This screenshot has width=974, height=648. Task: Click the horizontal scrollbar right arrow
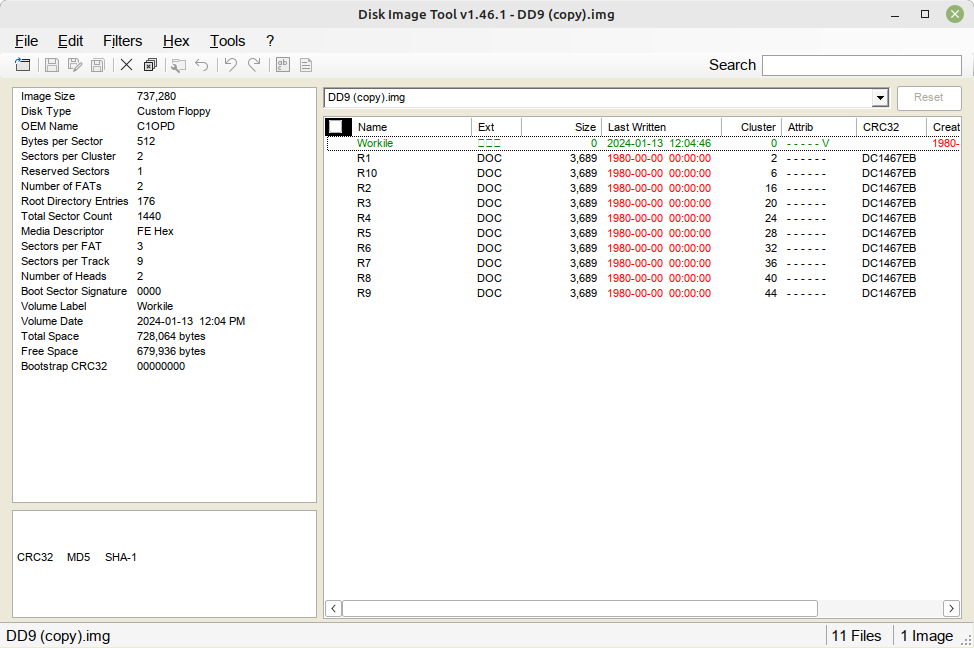coord(951,608)
